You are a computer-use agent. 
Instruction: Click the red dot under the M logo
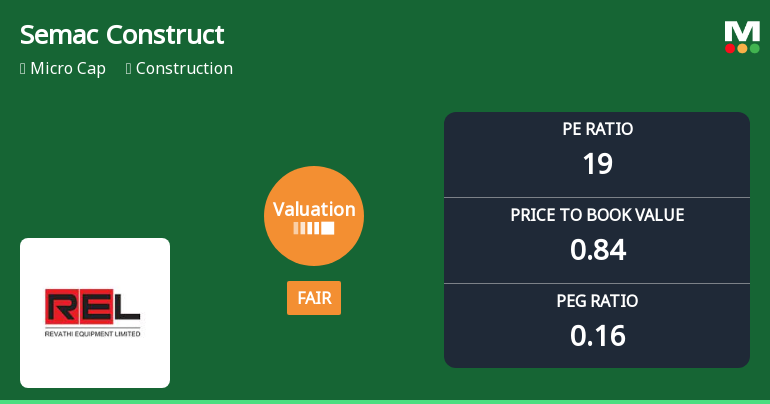(730, 48)
